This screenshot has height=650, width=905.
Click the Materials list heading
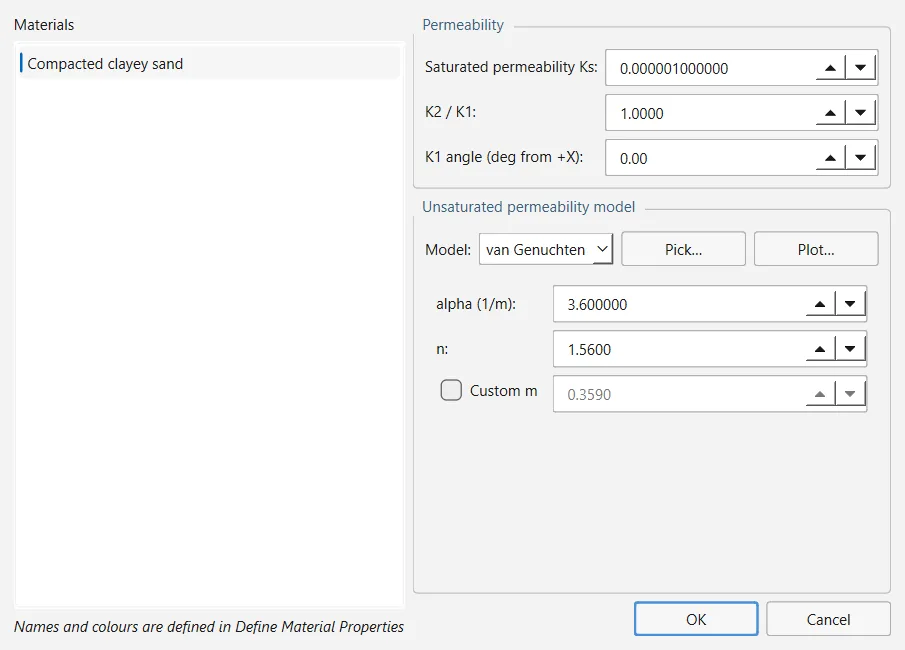[44, 25]
